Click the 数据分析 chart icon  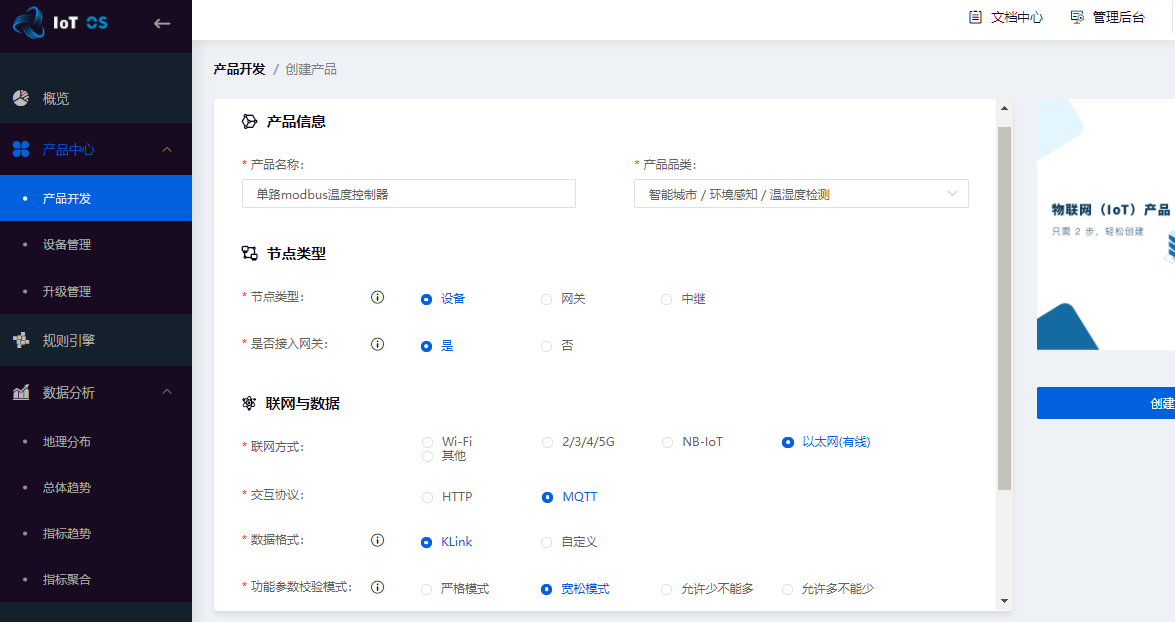[x=21, y=392]
